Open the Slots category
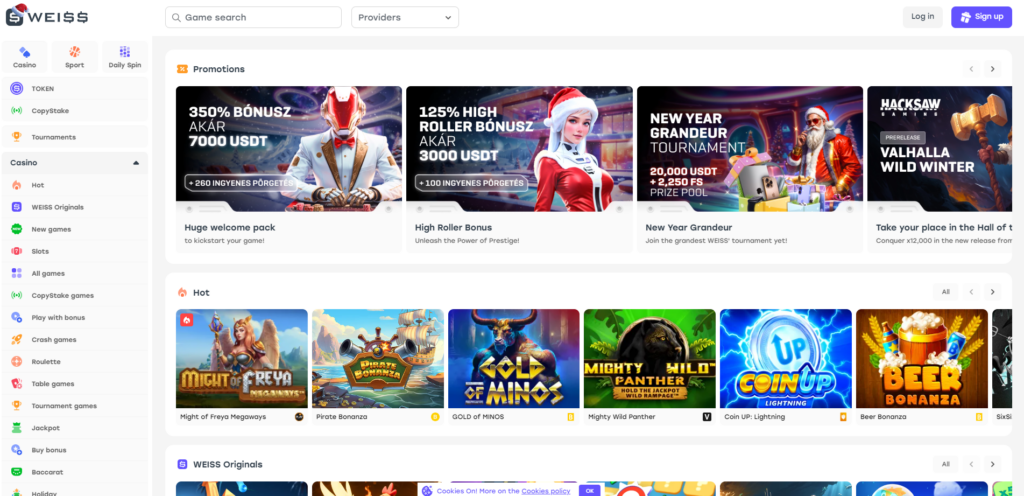This screenshot has height=496, width=1024. [x=74, y=251]
